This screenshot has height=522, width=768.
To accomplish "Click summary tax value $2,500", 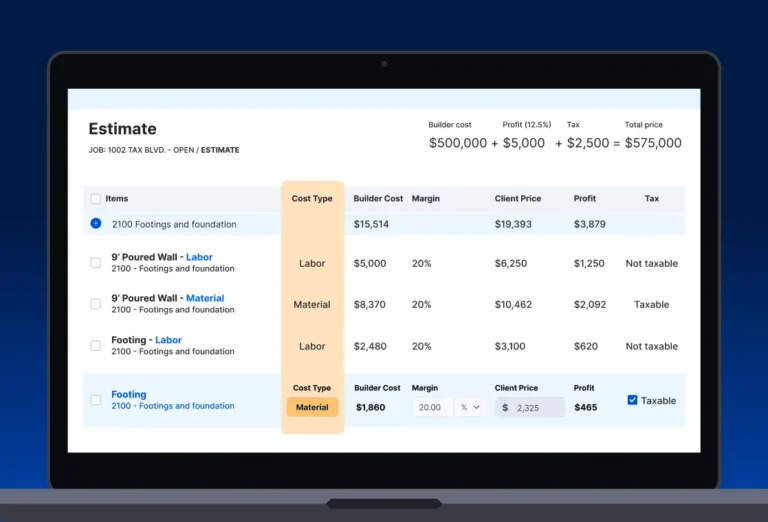I will pyautogui.click(x=588, y=143).
